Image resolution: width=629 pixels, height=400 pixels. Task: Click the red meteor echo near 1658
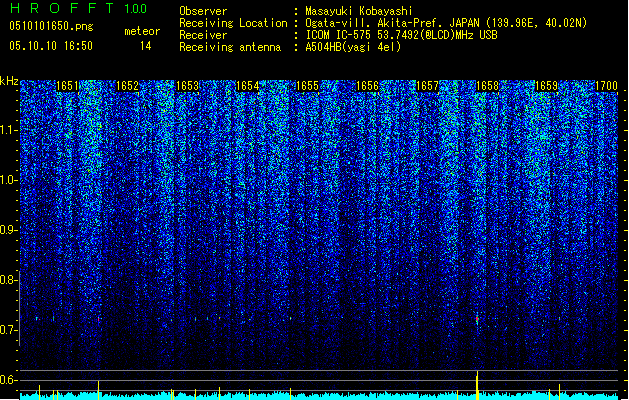click(x=477, y=319)
